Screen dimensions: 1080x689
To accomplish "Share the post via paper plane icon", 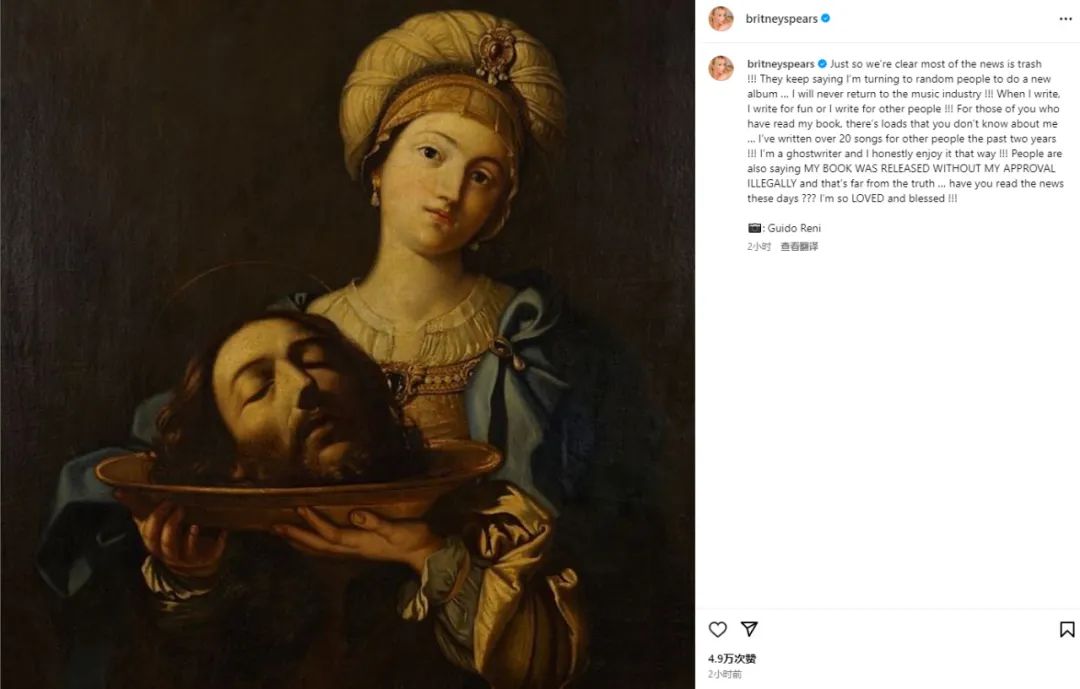I will 749,628.
